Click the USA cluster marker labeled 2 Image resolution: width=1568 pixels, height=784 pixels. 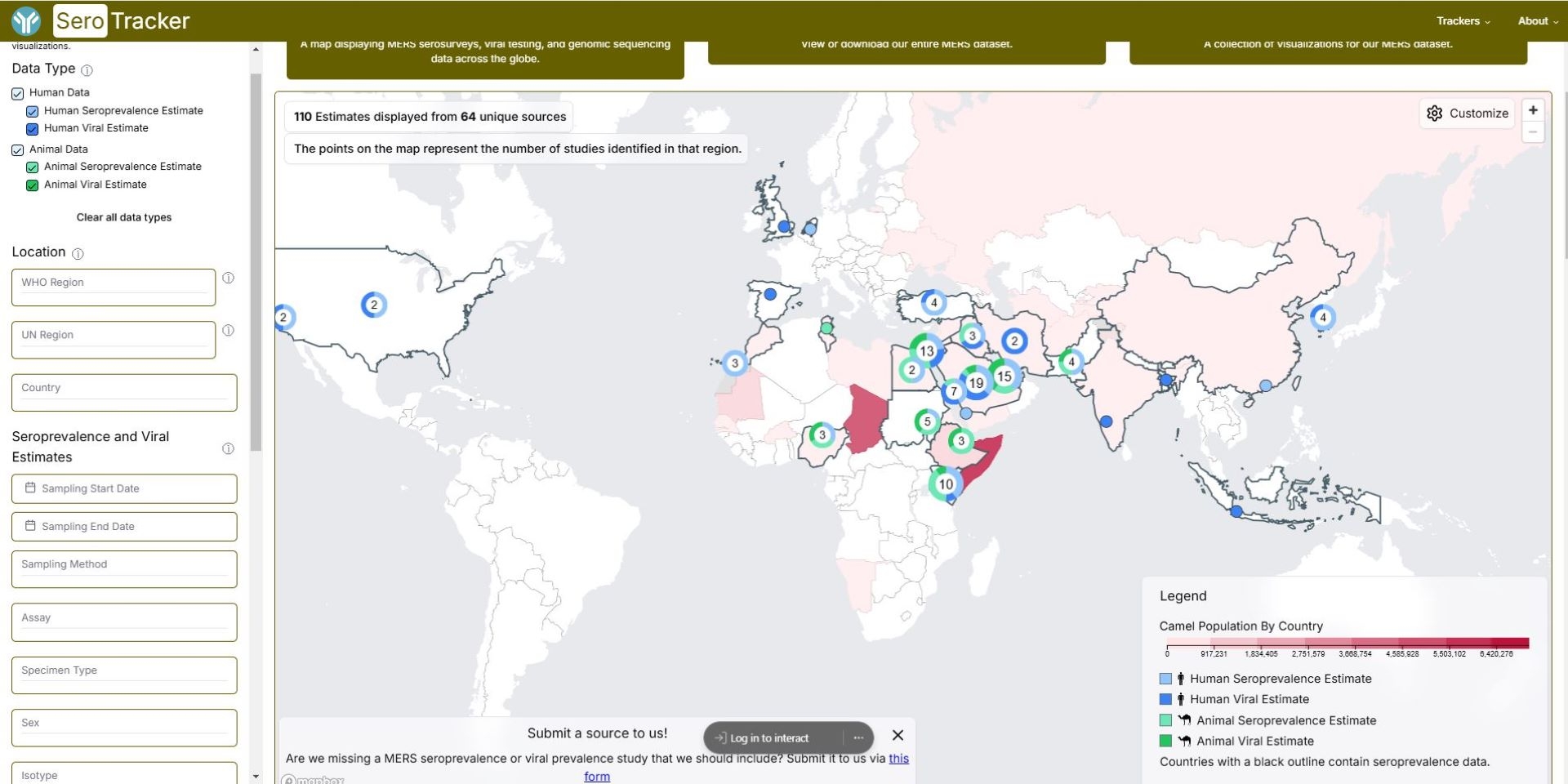(374, 305)
